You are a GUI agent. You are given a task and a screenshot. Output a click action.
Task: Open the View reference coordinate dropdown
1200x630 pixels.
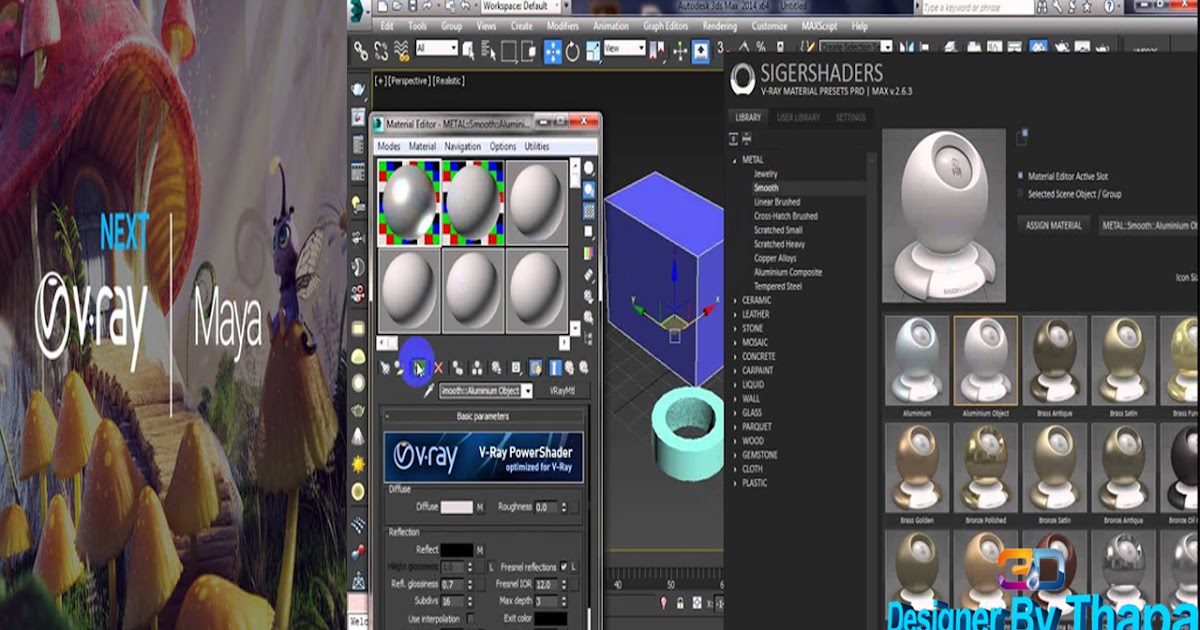pos(624,47)
